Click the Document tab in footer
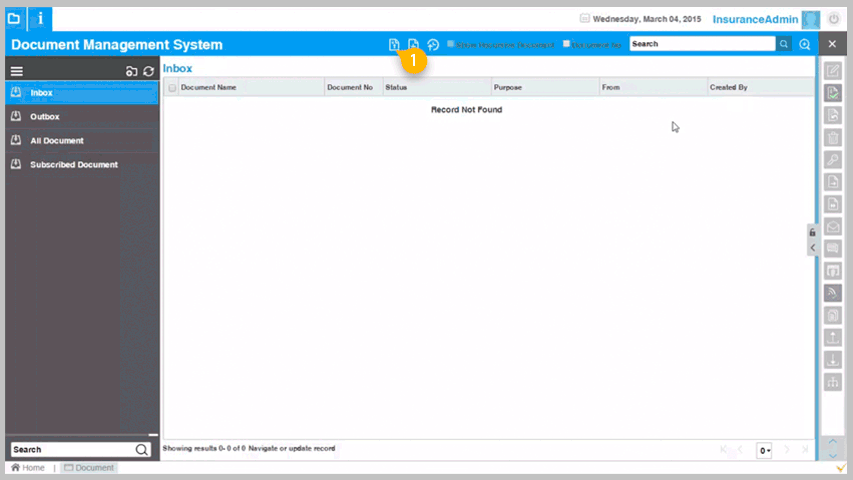 (x=89, y=467)
